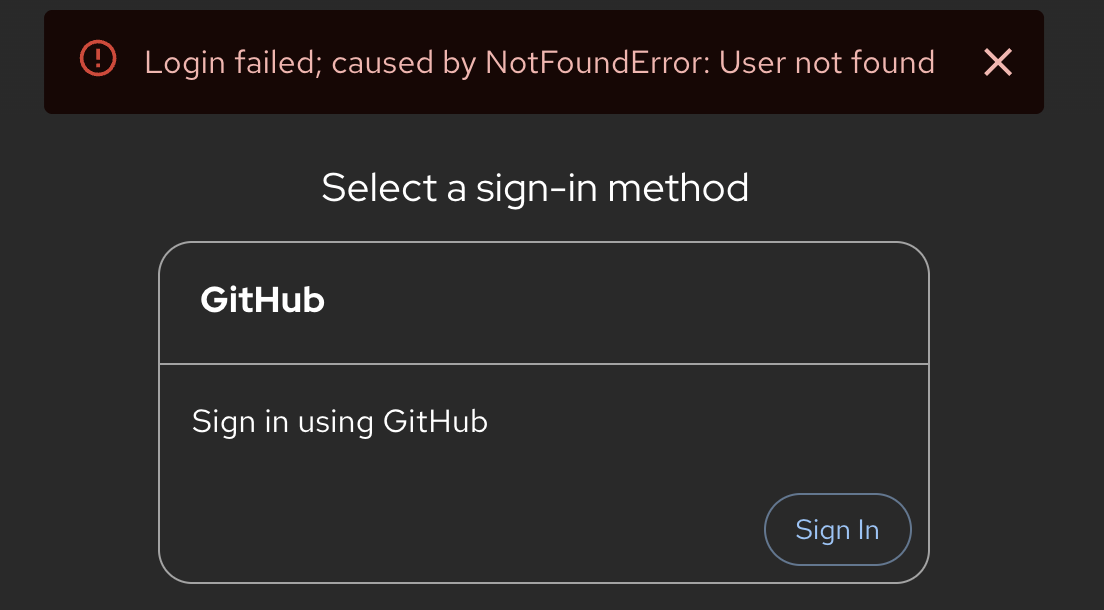Select the GitHub card title
1104x610 pixels.
[x=263, y=300]
